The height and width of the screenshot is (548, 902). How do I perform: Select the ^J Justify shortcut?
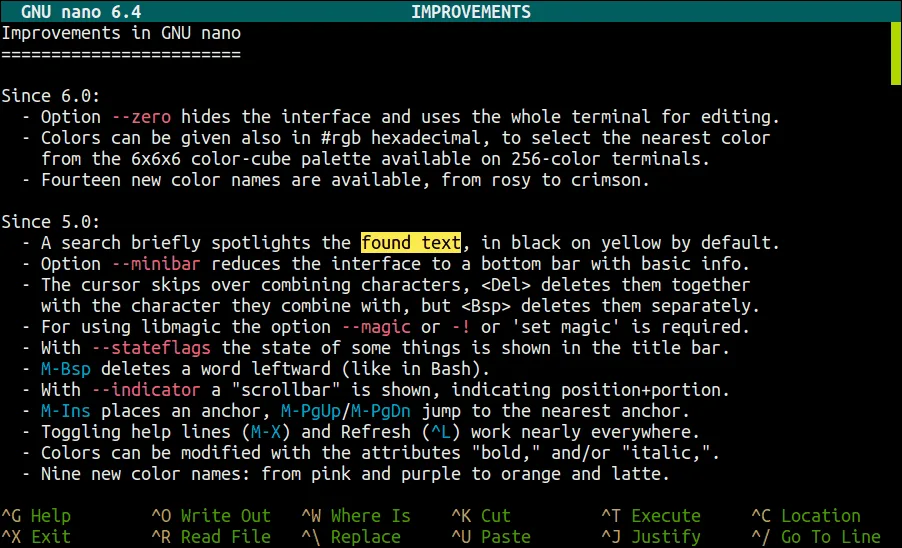651,536
